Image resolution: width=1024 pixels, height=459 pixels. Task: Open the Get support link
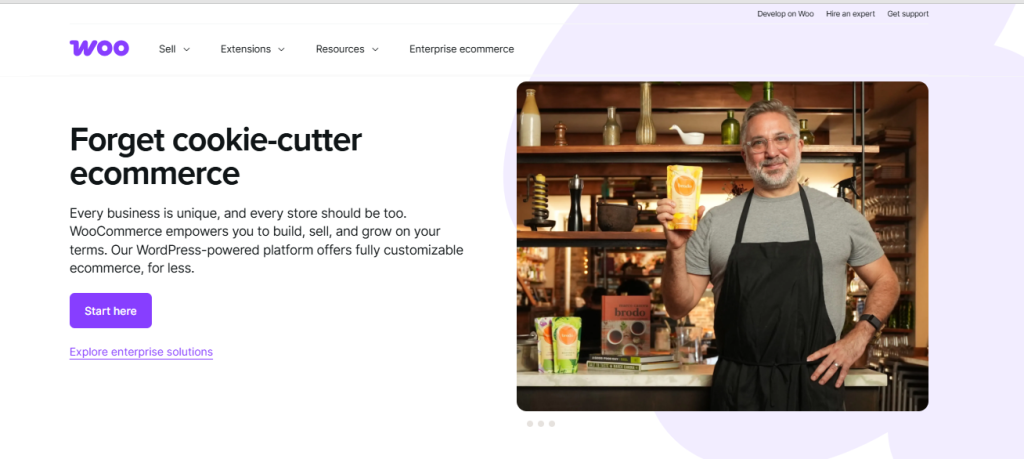(908, 14)
